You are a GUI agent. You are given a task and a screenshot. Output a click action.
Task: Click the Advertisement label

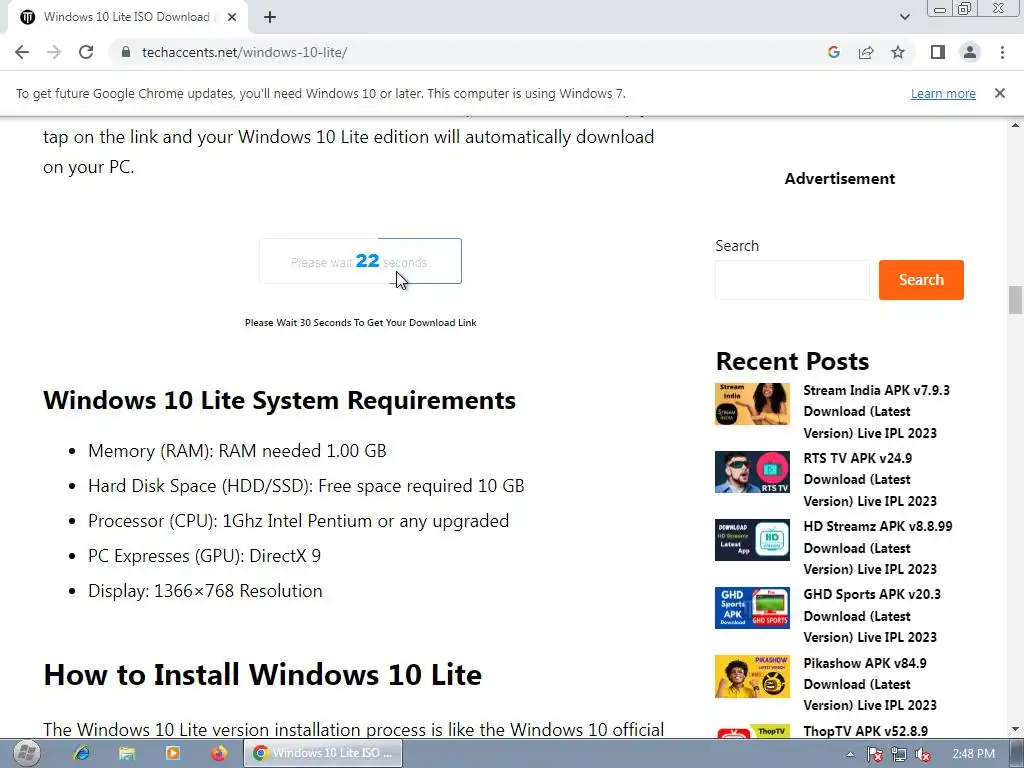840,178
